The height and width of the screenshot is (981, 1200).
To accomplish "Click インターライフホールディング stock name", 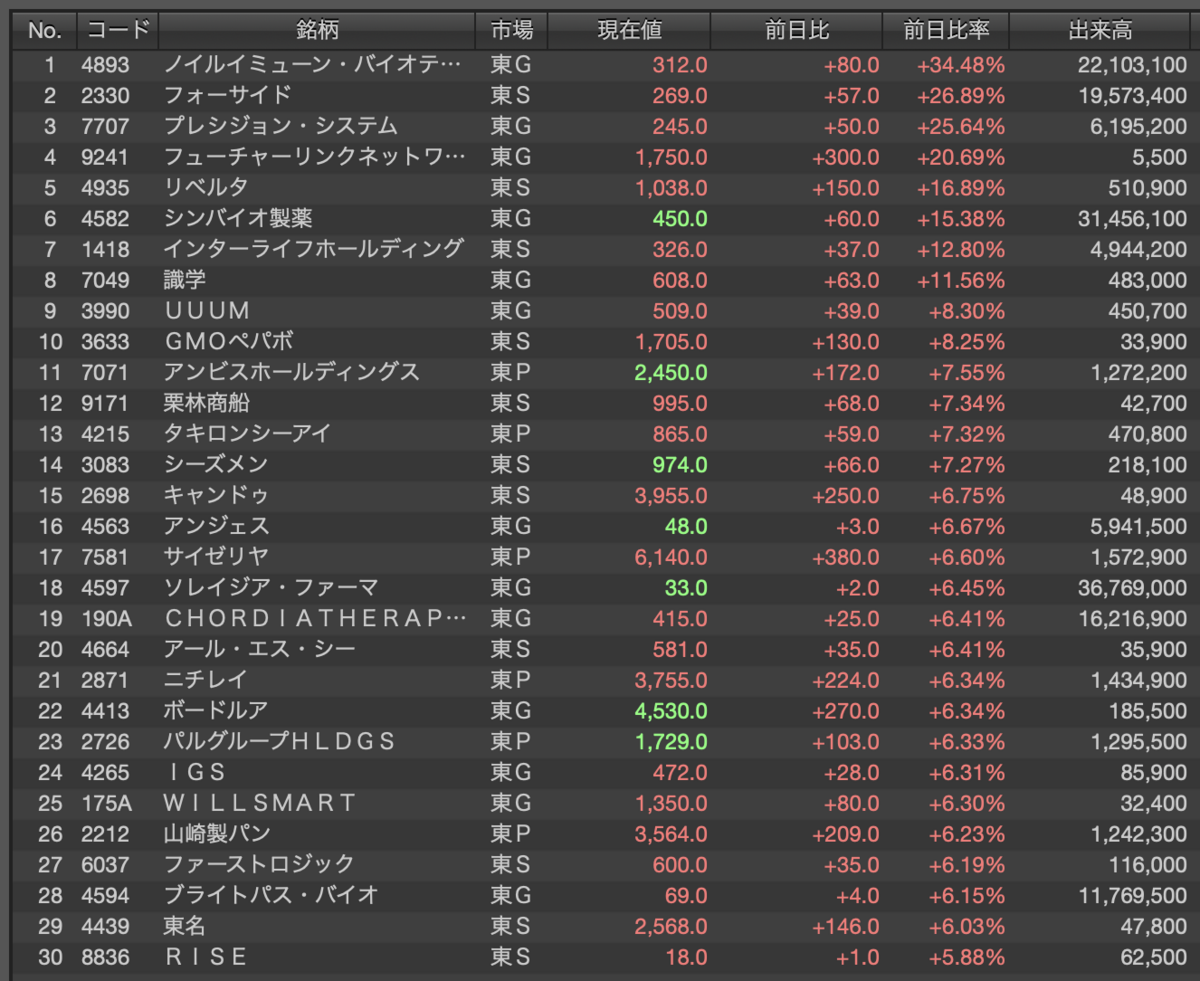I will tap(314, 249).
